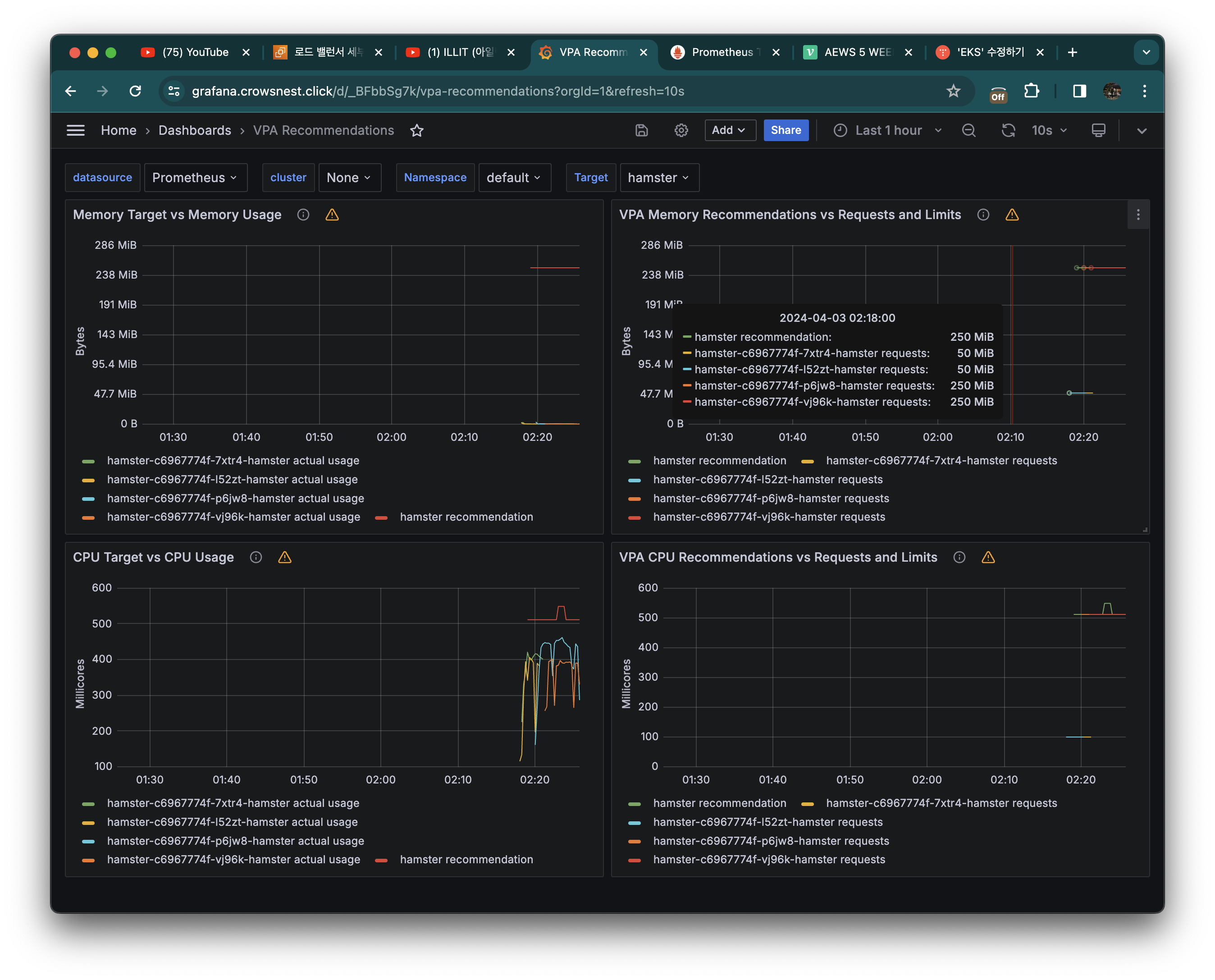Expand the Namespace default dropdown
Viewport: 1215px width, 980px height.
(514, 178)
